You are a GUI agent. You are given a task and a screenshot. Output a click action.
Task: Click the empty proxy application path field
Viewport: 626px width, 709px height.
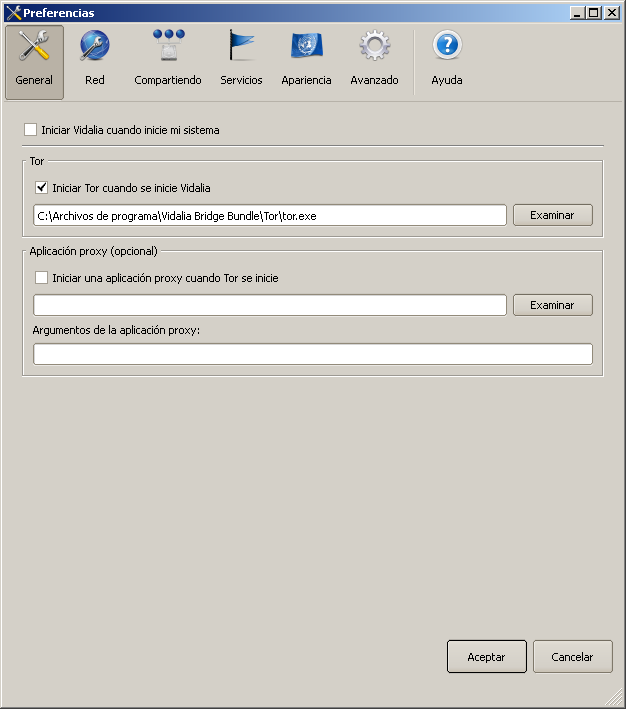click(x=270, y=305)
